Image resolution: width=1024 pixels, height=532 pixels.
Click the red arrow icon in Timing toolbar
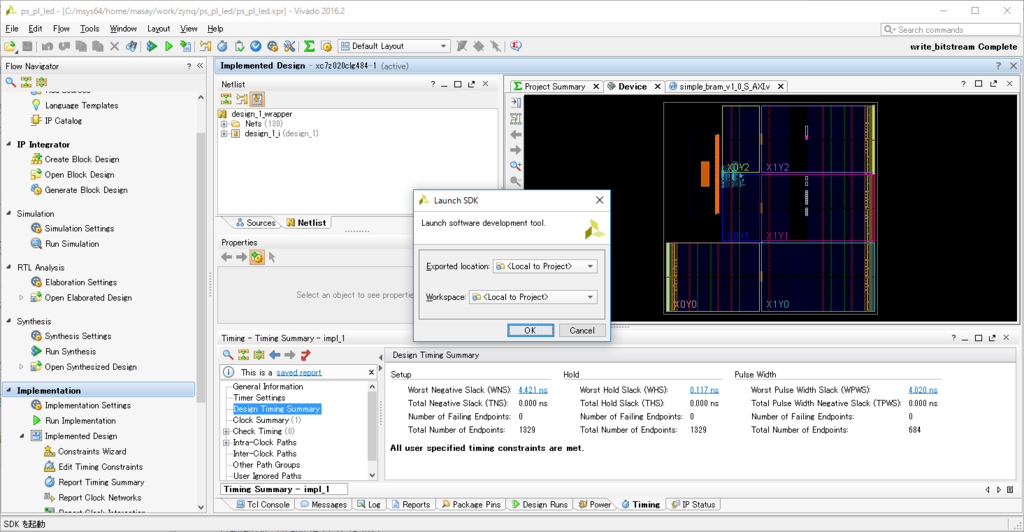click(x=306, y=354)
